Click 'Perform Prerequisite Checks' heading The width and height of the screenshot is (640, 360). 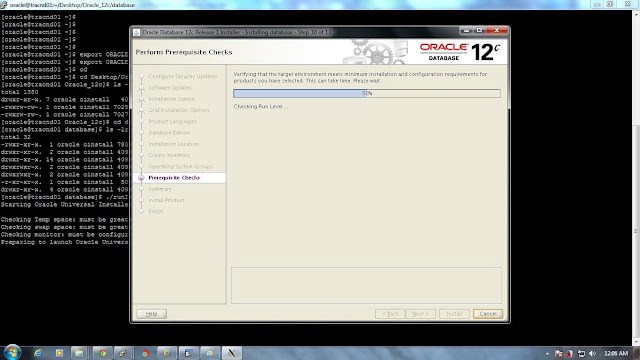tap(184, 52)
